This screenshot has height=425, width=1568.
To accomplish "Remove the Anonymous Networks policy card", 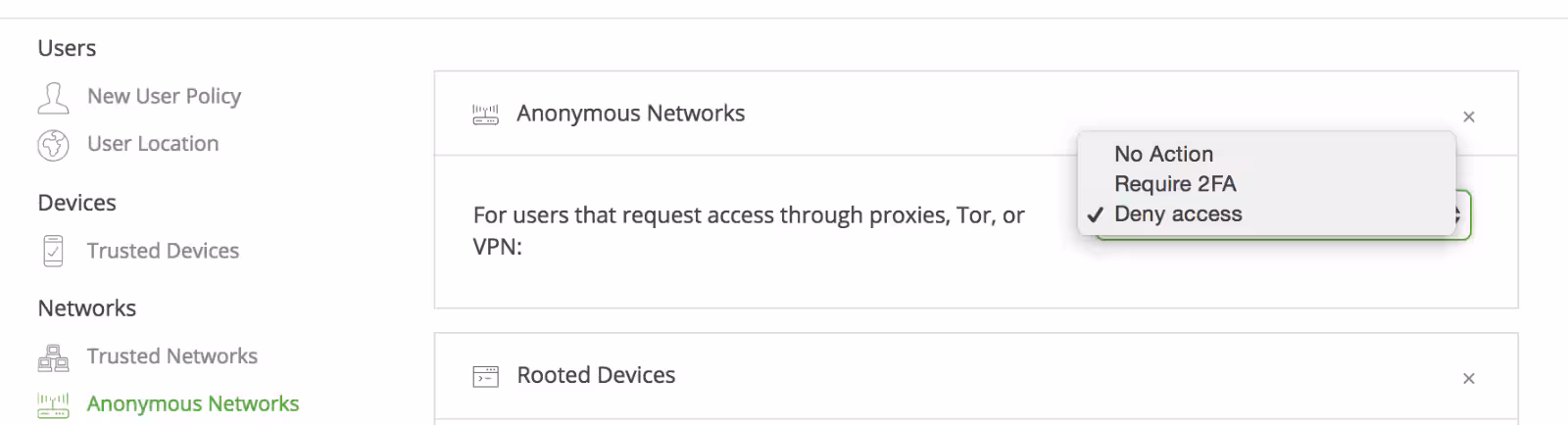I will point(1468,117).
